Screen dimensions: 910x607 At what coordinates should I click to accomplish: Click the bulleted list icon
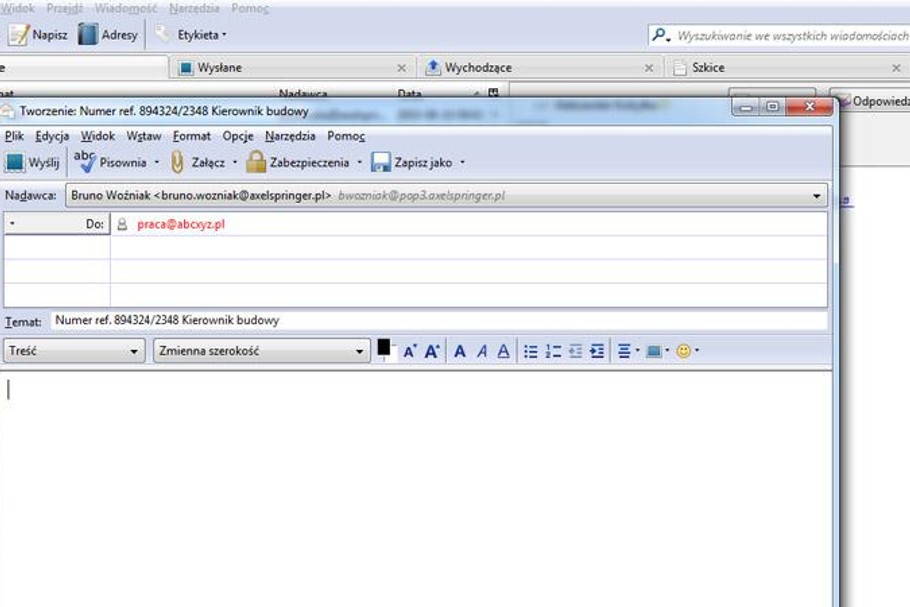(530, 351)
